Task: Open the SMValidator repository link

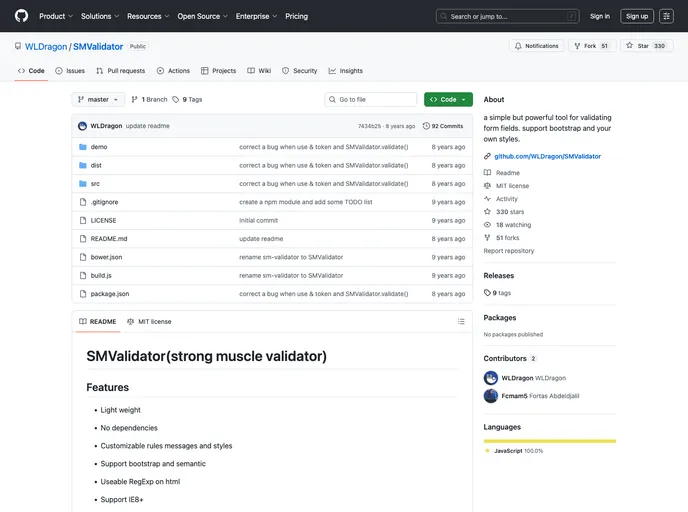Action: [98, 47]
